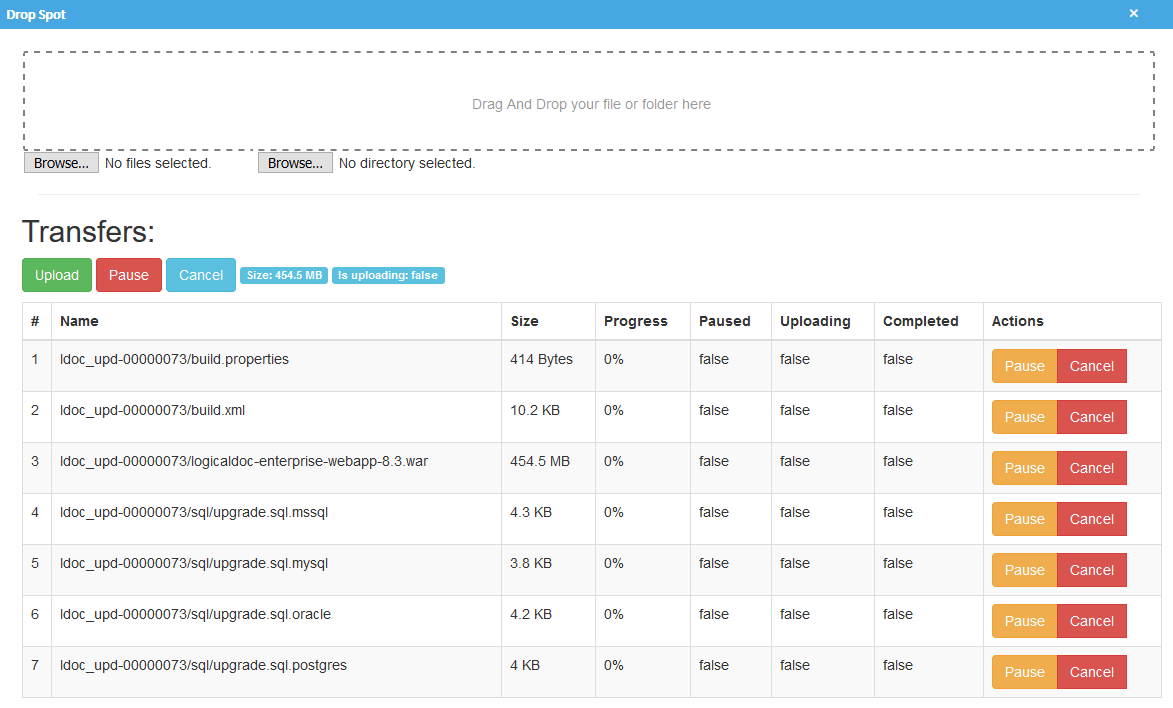Viewport: 1173px width, 708px height.
Task: Click the Is uploading: false badge
Action: tap(388, 275)
